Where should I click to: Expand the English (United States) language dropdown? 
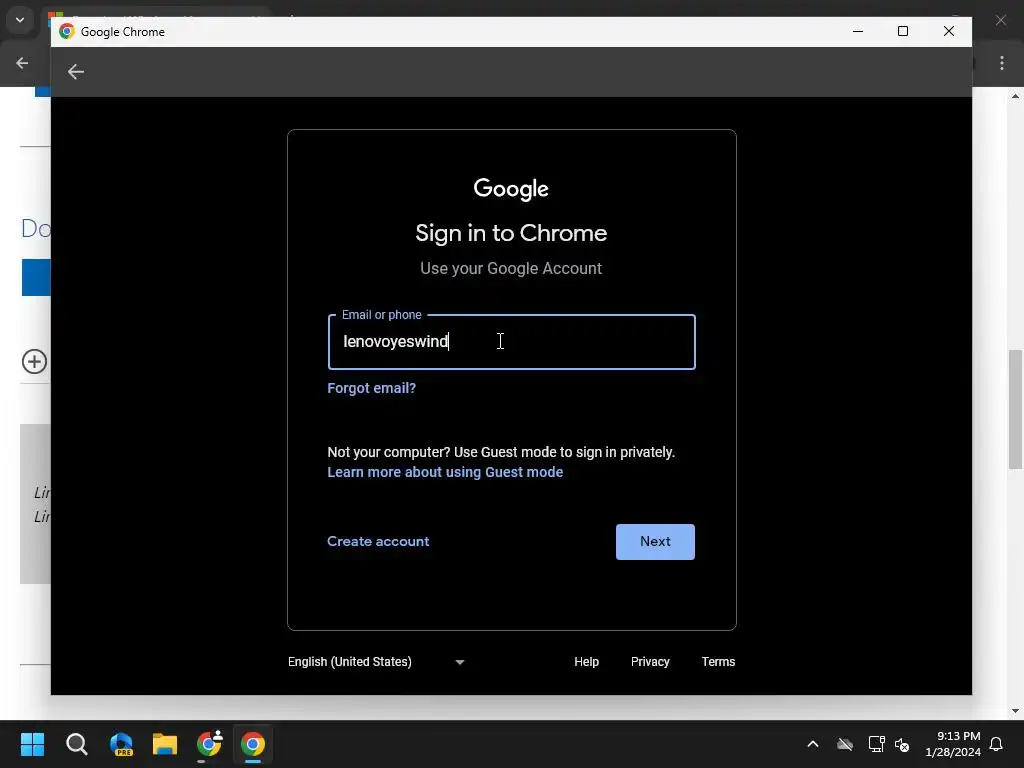[x=376, y=662]
